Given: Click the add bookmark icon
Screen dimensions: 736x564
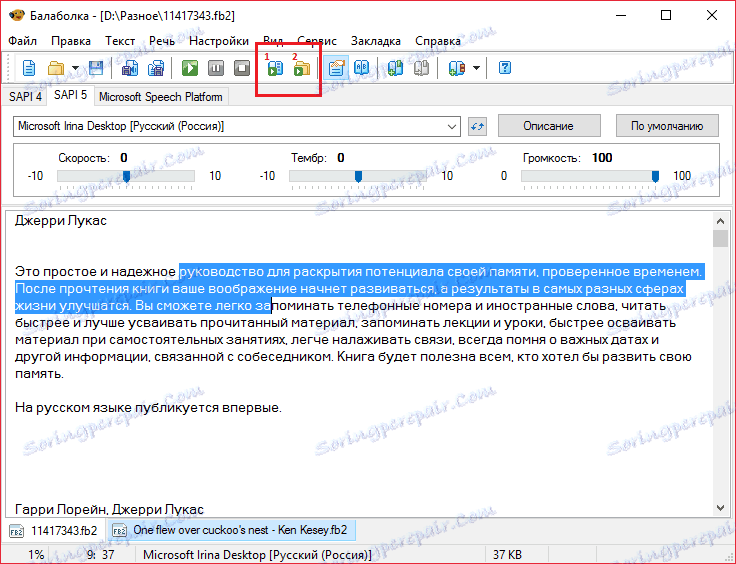Looking at the screenshot, I should click(x=395, y=68).
